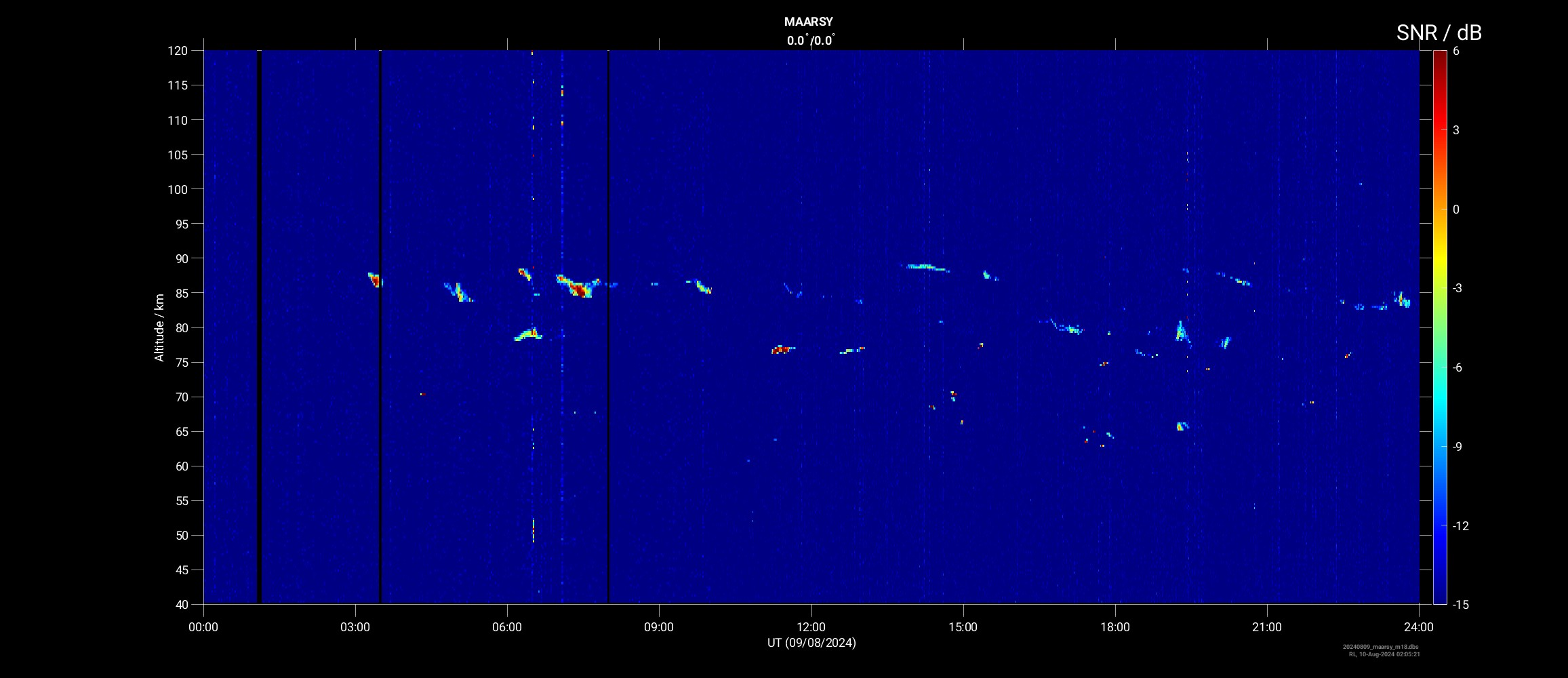Click the 95 altitude tick label
Viewport: 1568px width, 678px height.
[181, 224]
